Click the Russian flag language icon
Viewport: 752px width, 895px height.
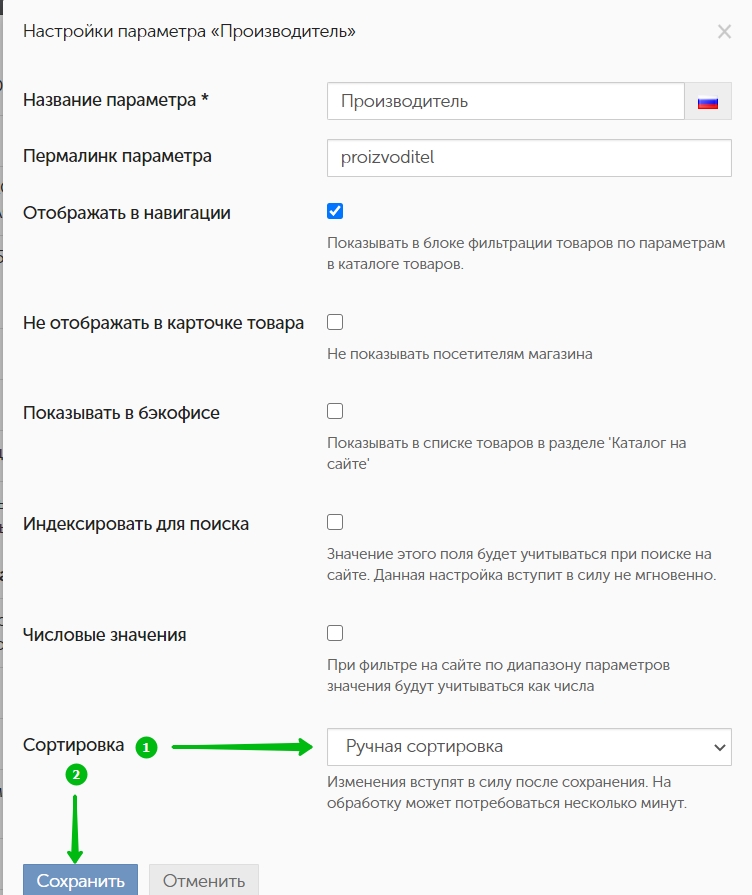(707, 102)
